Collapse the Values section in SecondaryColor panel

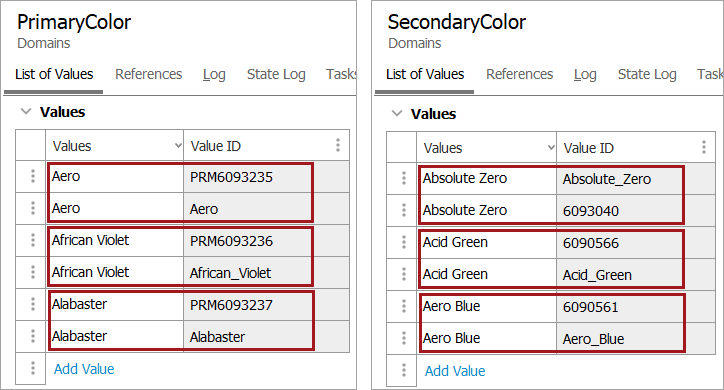click(x=397, y=113)
